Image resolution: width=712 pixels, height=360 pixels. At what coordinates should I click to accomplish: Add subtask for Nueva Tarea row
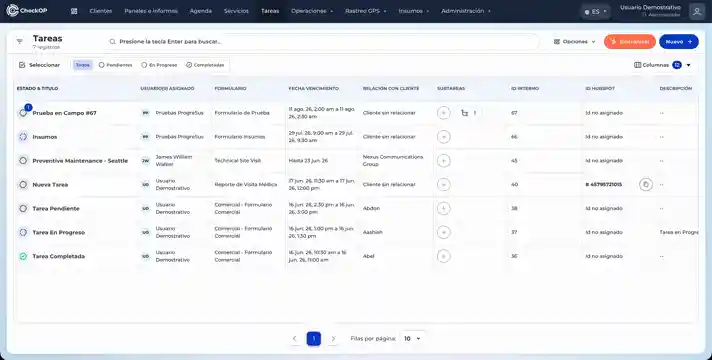coord(444,185)
